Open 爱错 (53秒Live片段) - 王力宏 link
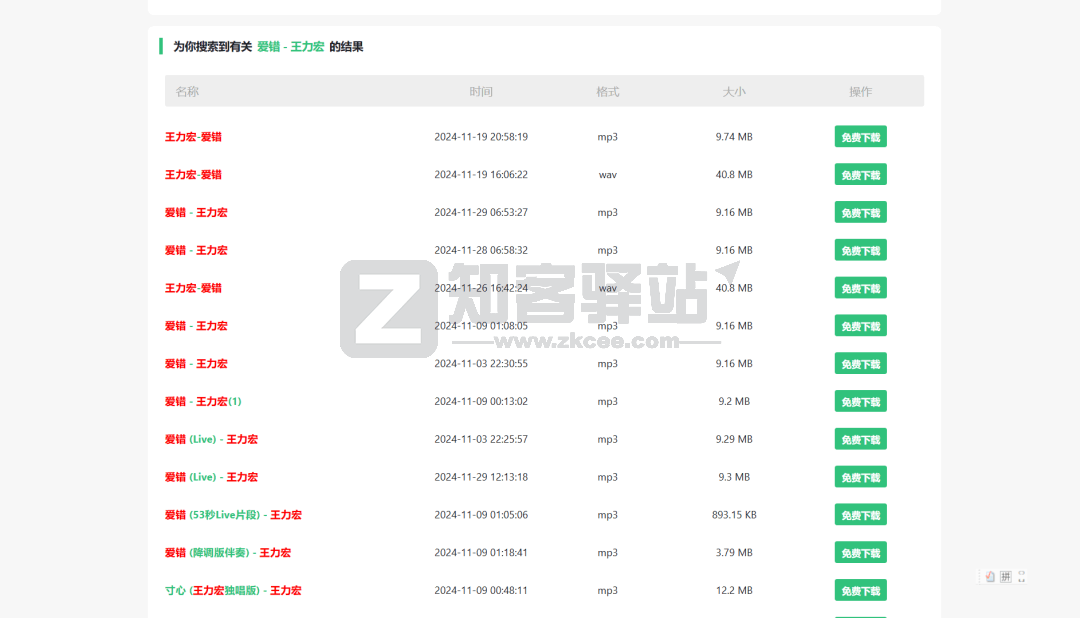 [x=233, y=515]
